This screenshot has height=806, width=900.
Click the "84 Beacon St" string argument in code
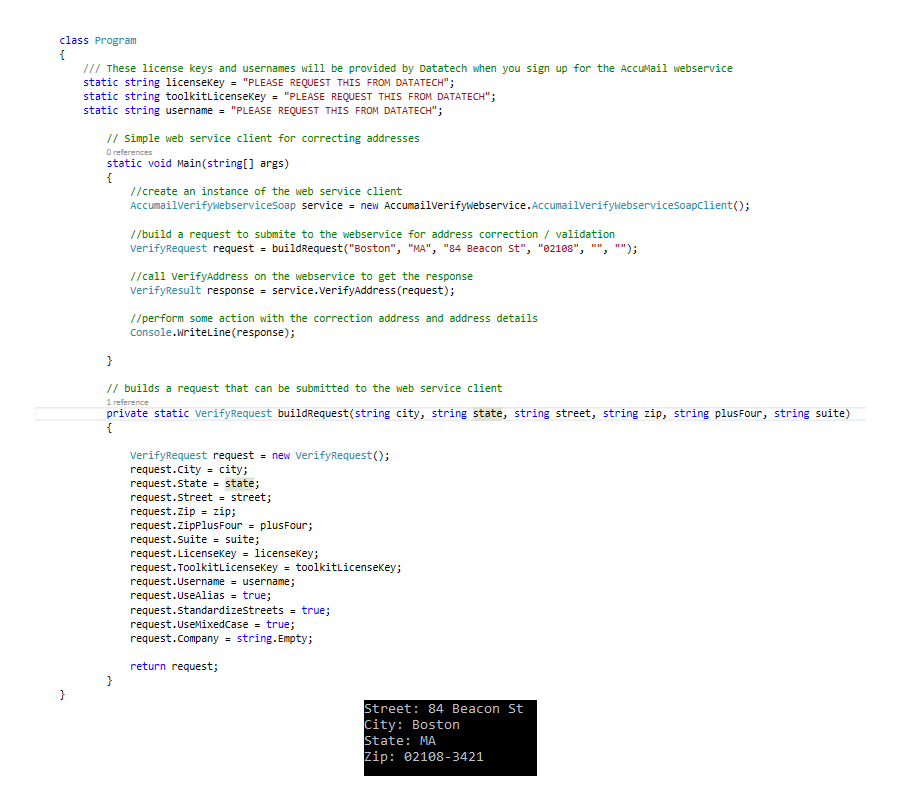pyautogui.click(x=484, y=249)
